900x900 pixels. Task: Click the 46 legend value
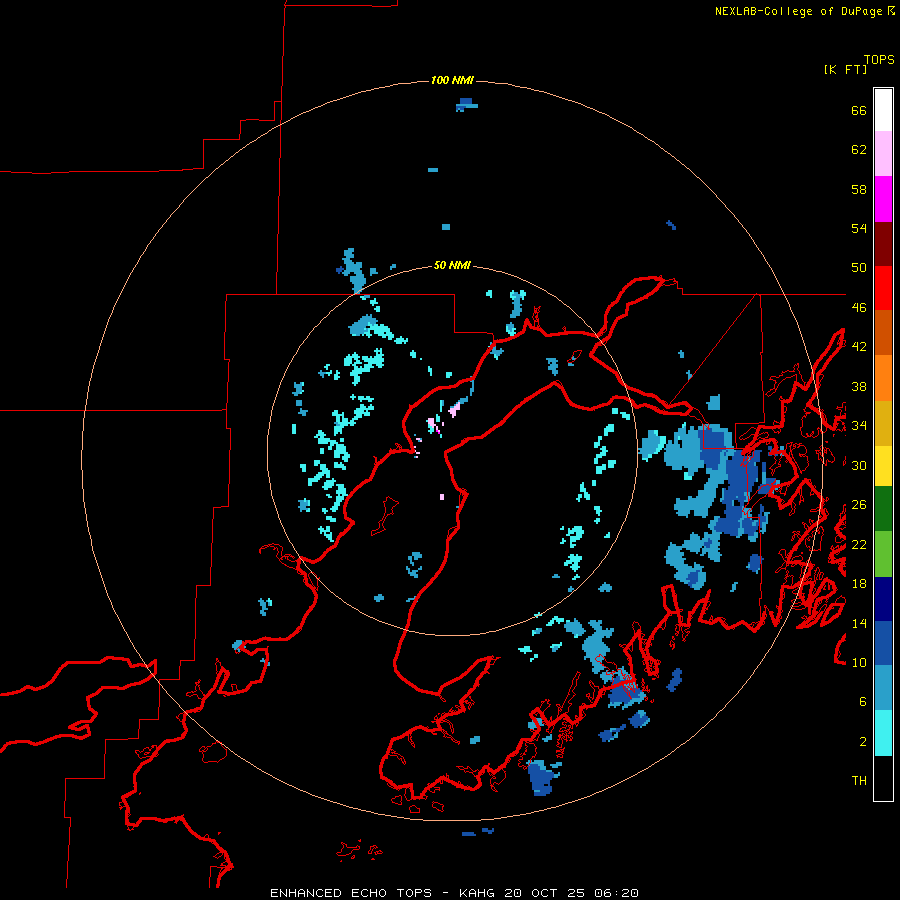pyautogui.click(x=859, y=308)
